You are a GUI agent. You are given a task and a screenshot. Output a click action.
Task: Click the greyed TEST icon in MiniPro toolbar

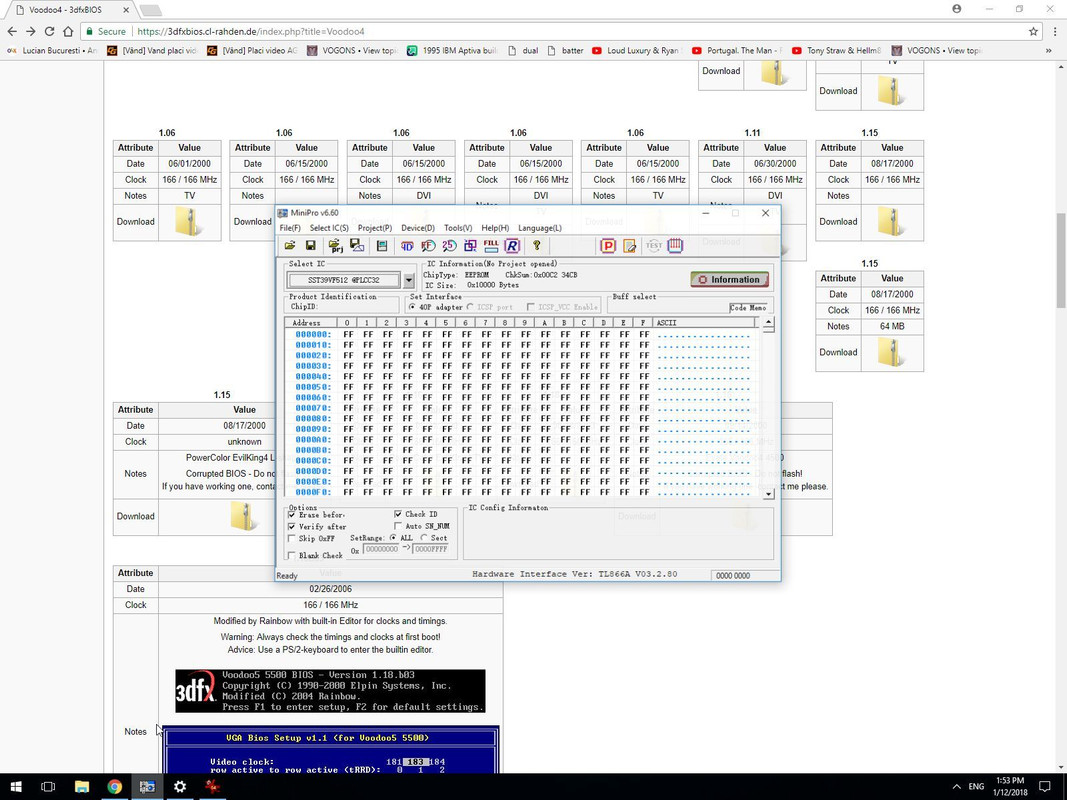click(x=653, y=246)
